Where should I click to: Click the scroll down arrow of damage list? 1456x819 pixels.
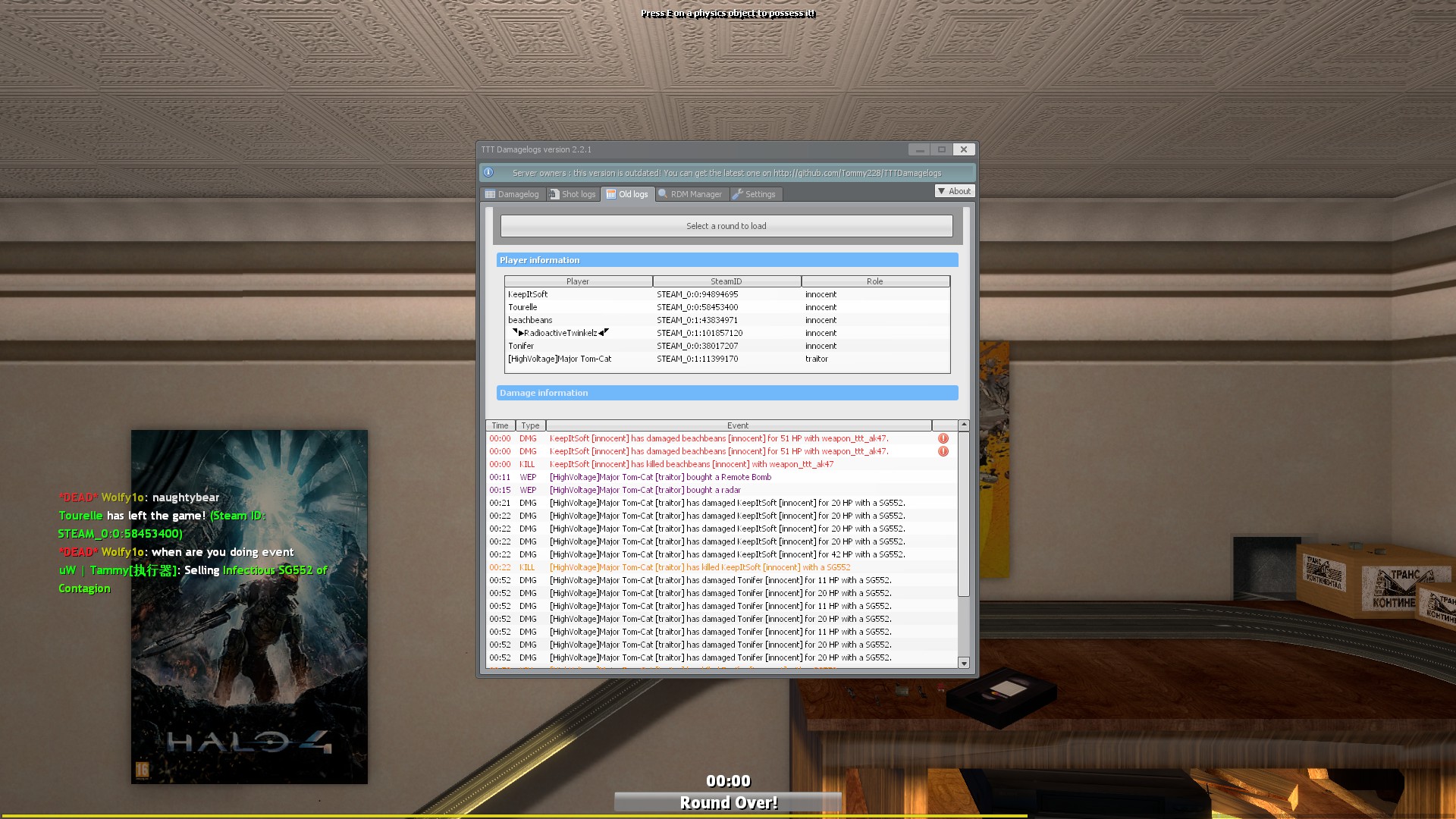coord(963,664)
